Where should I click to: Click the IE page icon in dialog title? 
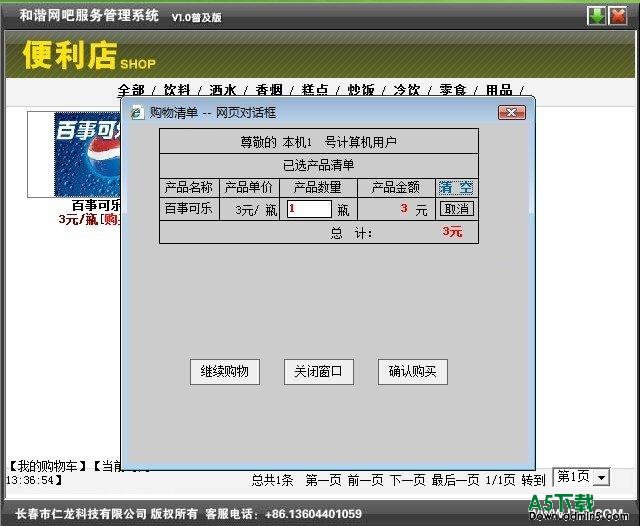tap(137, 113)
